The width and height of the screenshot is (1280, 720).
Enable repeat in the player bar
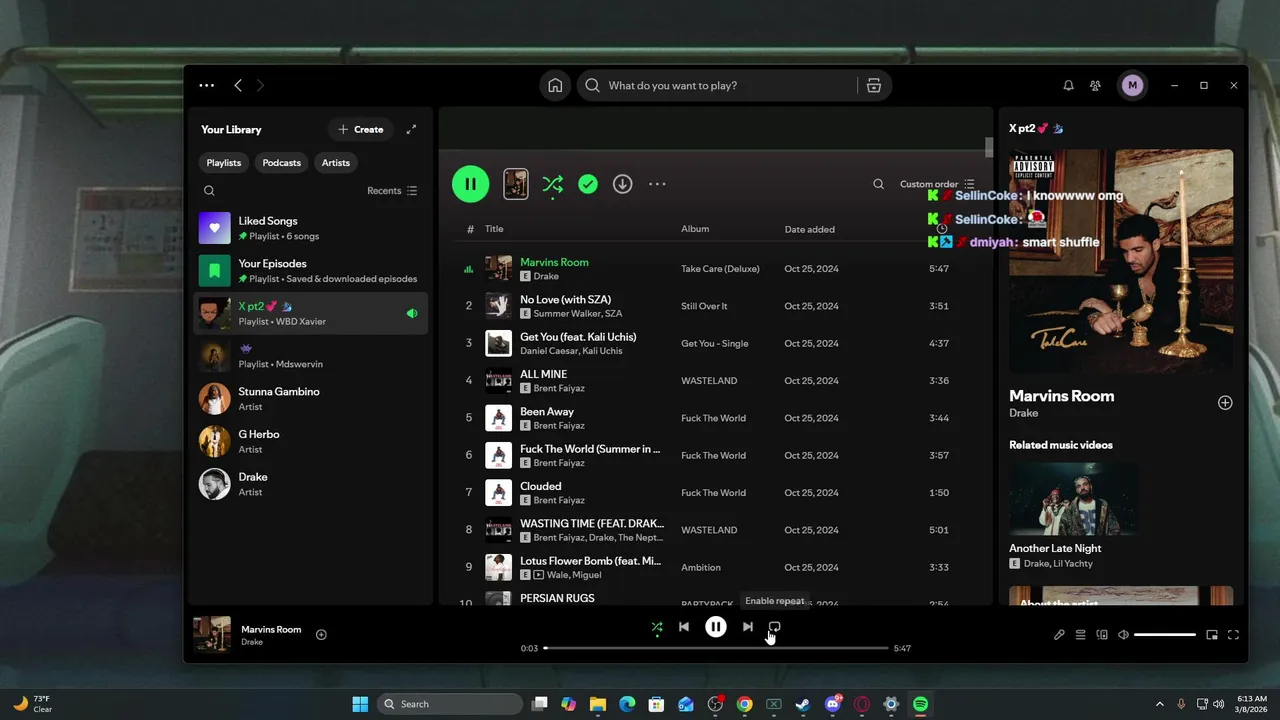click(774, 627)
